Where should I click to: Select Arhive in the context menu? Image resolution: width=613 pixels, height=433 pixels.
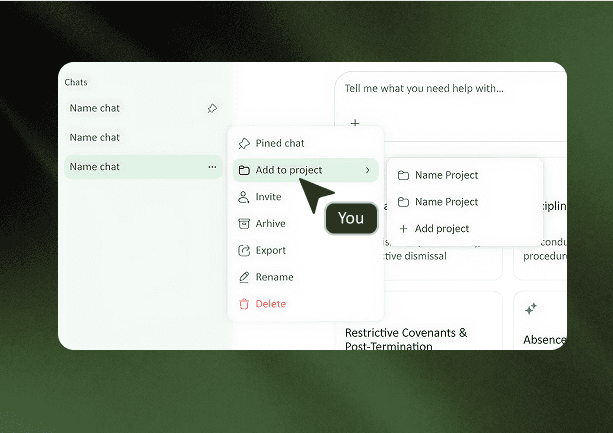[306, 224]
